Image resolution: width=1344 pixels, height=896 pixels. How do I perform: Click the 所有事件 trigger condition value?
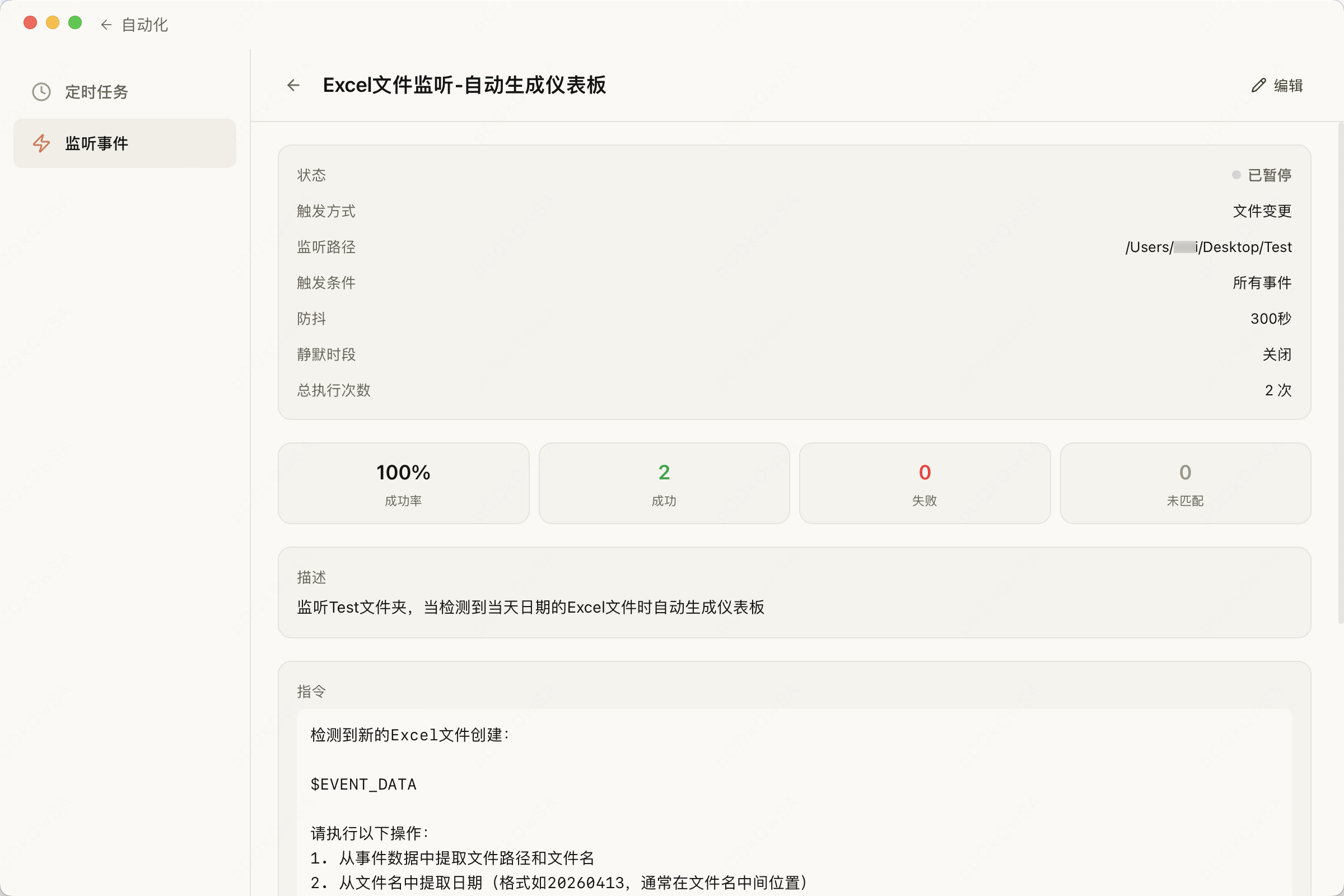pyautogui.click(x=1262, y=282)
